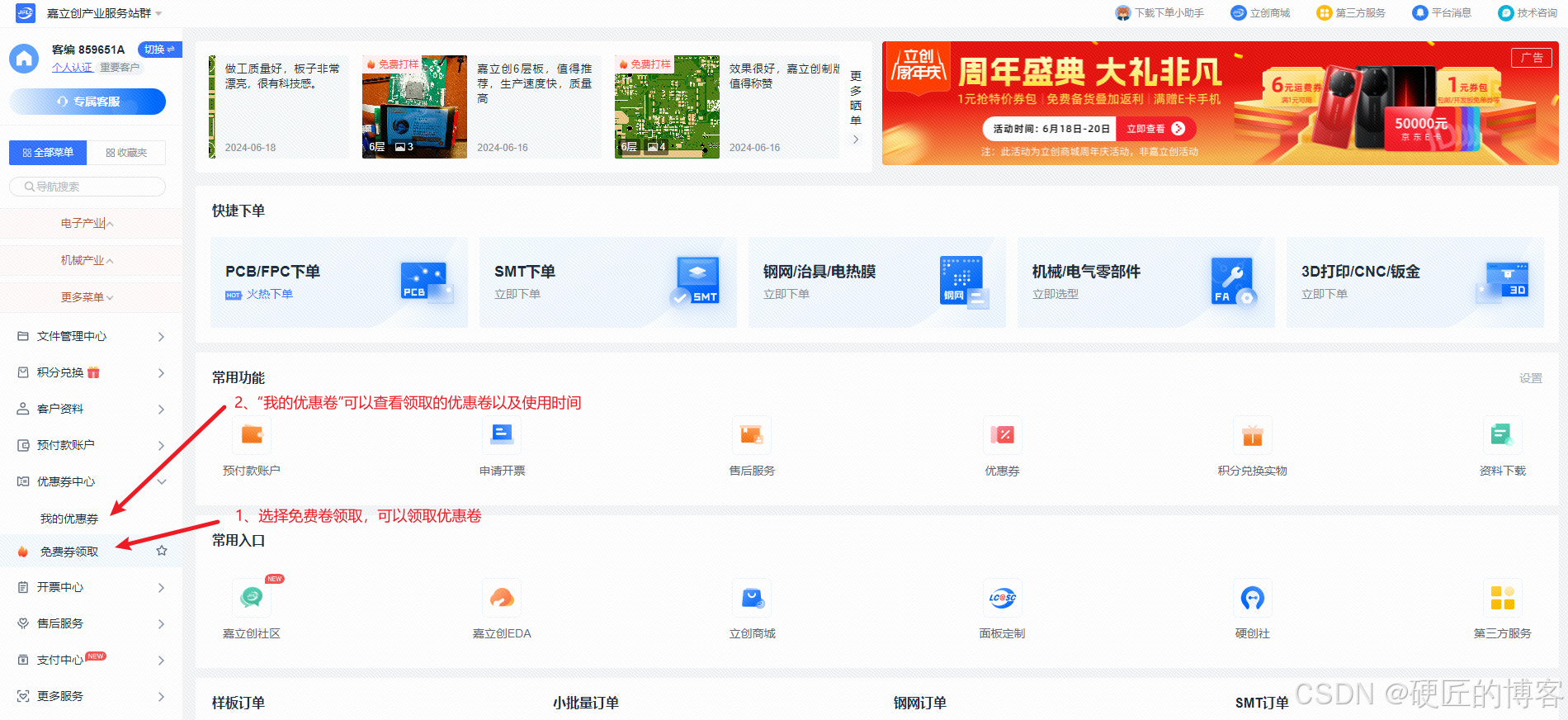Open the 个人认证 link

(x=72, y=68)
